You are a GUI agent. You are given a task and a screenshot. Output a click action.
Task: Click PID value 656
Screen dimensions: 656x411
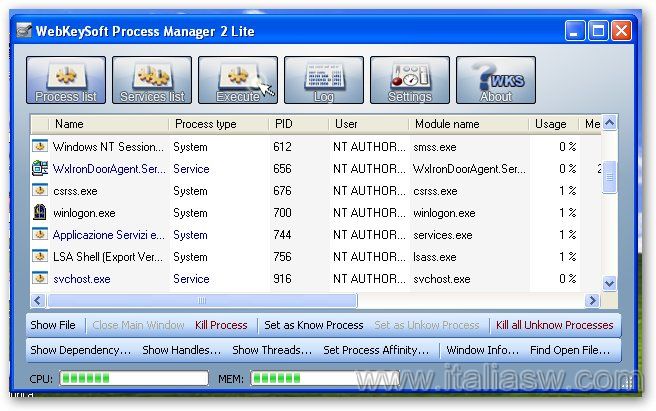[282, 169]
